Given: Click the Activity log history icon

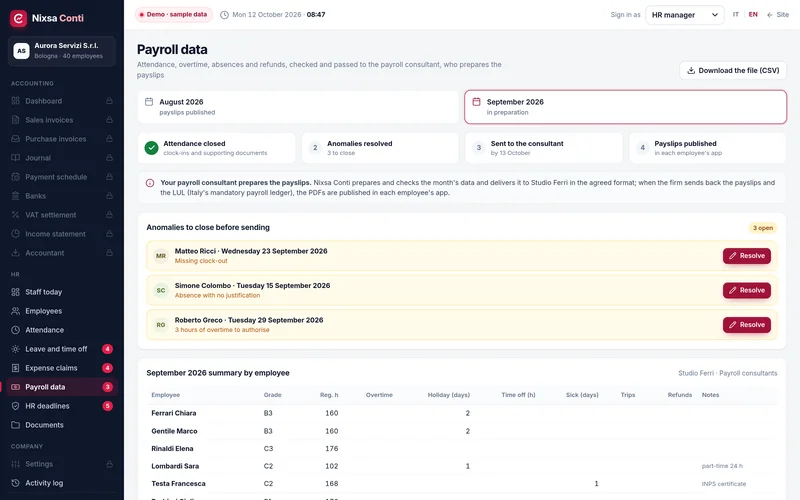Looking at the screenshot, I should (15, 483).
